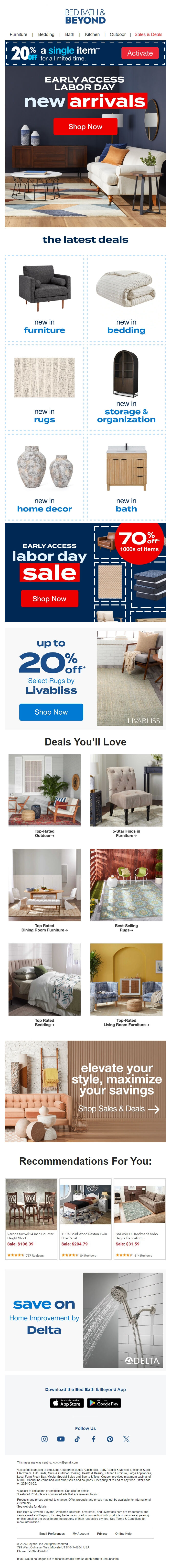This screenshot has width=171, height=1568.
Task: Select the new in furniture armchair tile
Action: pos(44,298)
